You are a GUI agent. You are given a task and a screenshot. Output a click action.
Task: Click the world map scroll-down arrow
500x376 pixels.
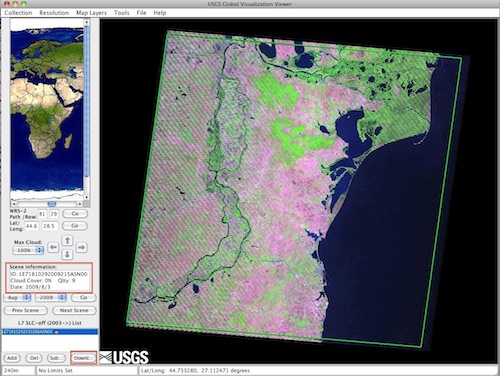click(86, 197)
